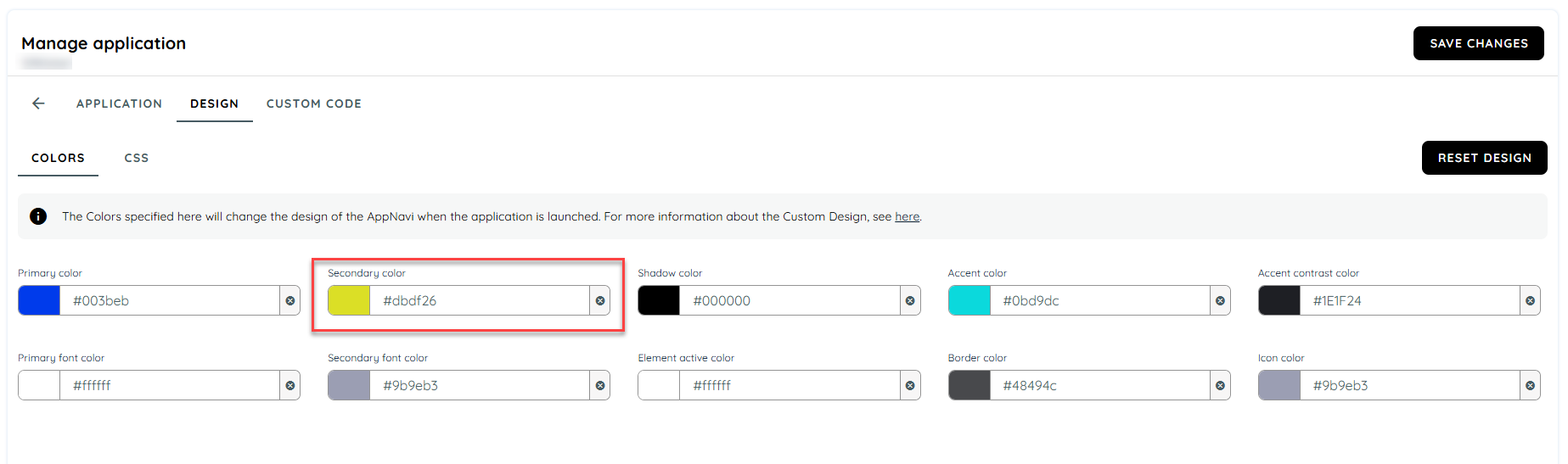Switch to the Application tab
The image size is (1568, 464).
click(x=119, y=103)
